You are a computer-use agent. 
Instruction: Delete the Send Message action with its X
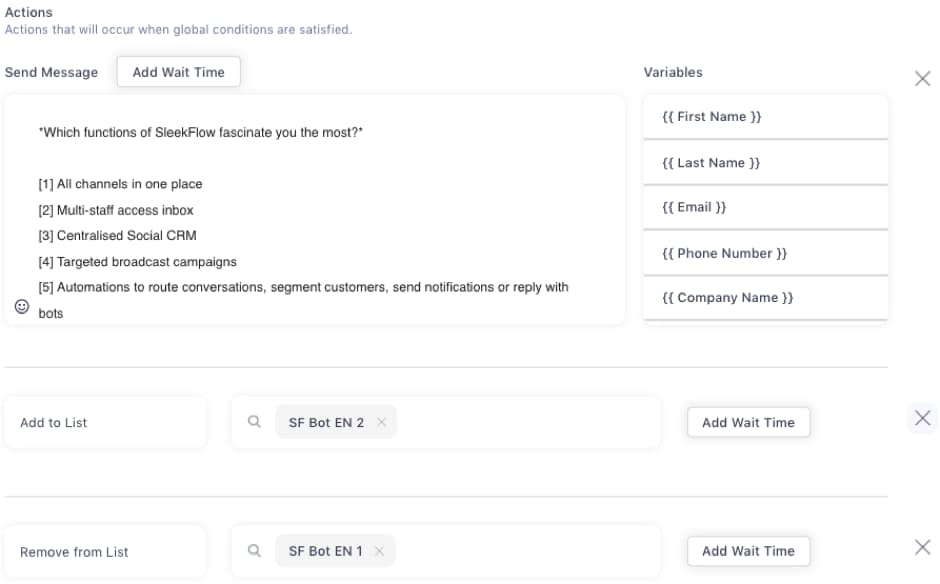click(x=922, y=78)
